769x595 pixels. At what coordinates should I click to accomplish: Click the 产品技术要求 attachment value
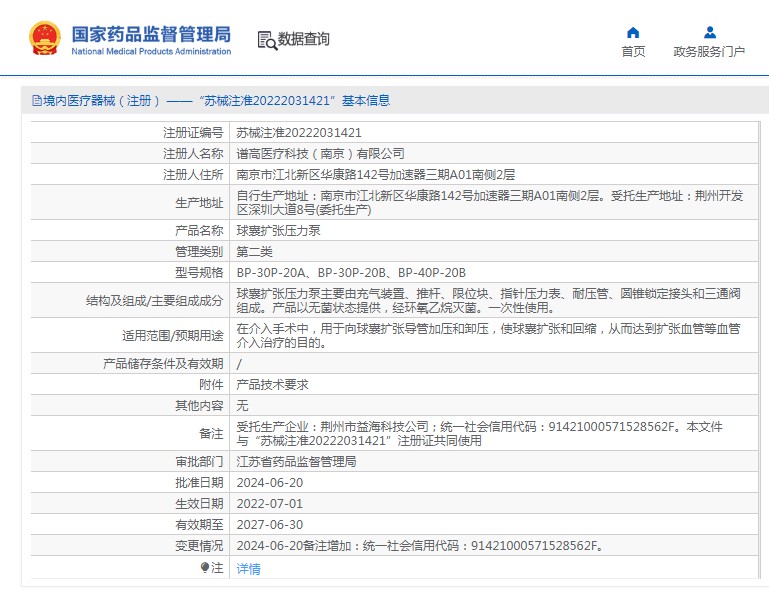pyautogui.click(x=273, y=385)
